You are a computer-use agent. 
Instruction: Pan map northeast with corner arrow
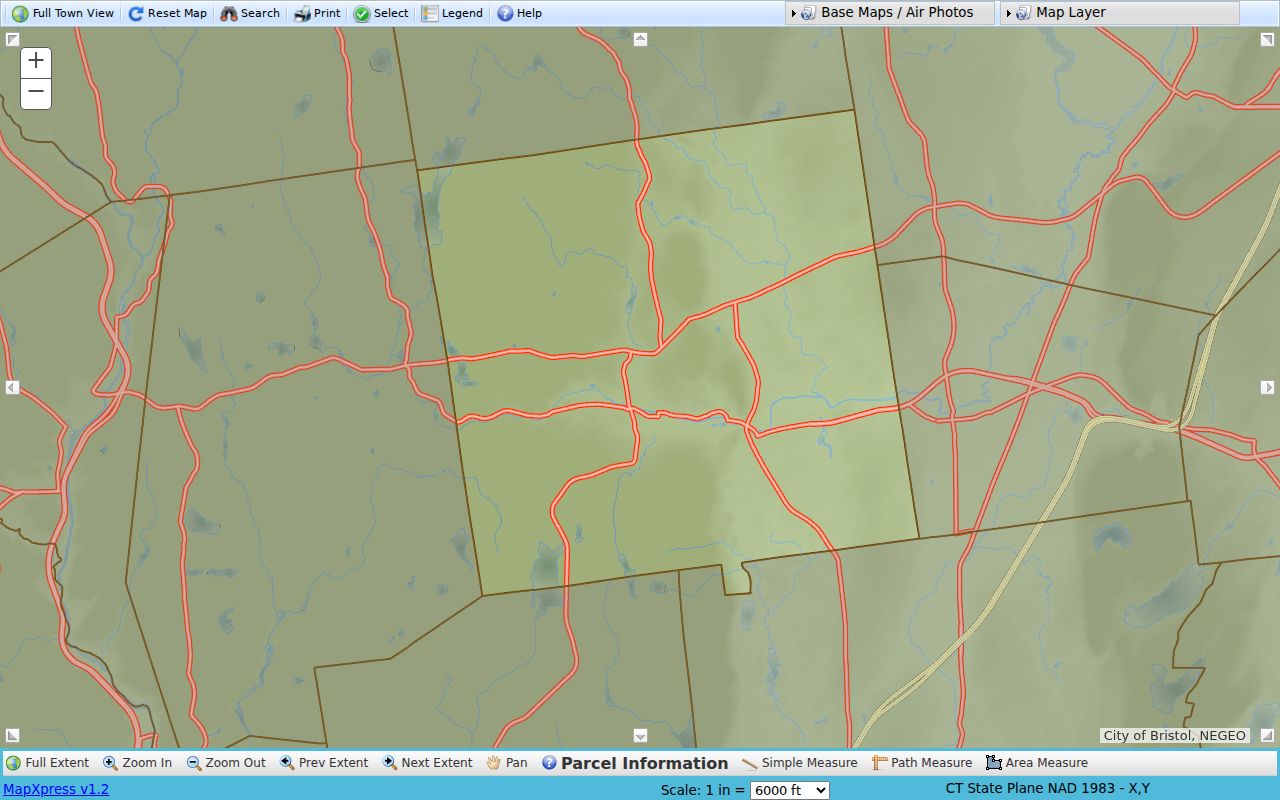coord(1267,39)
